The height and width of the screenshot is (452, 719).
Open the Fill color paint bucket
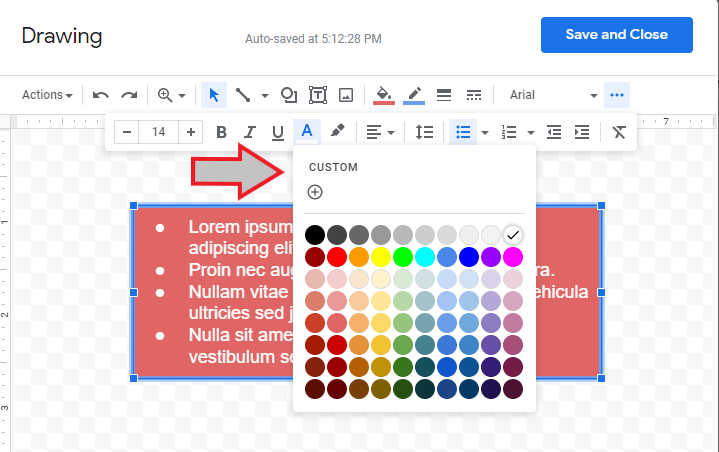[384, 95]
